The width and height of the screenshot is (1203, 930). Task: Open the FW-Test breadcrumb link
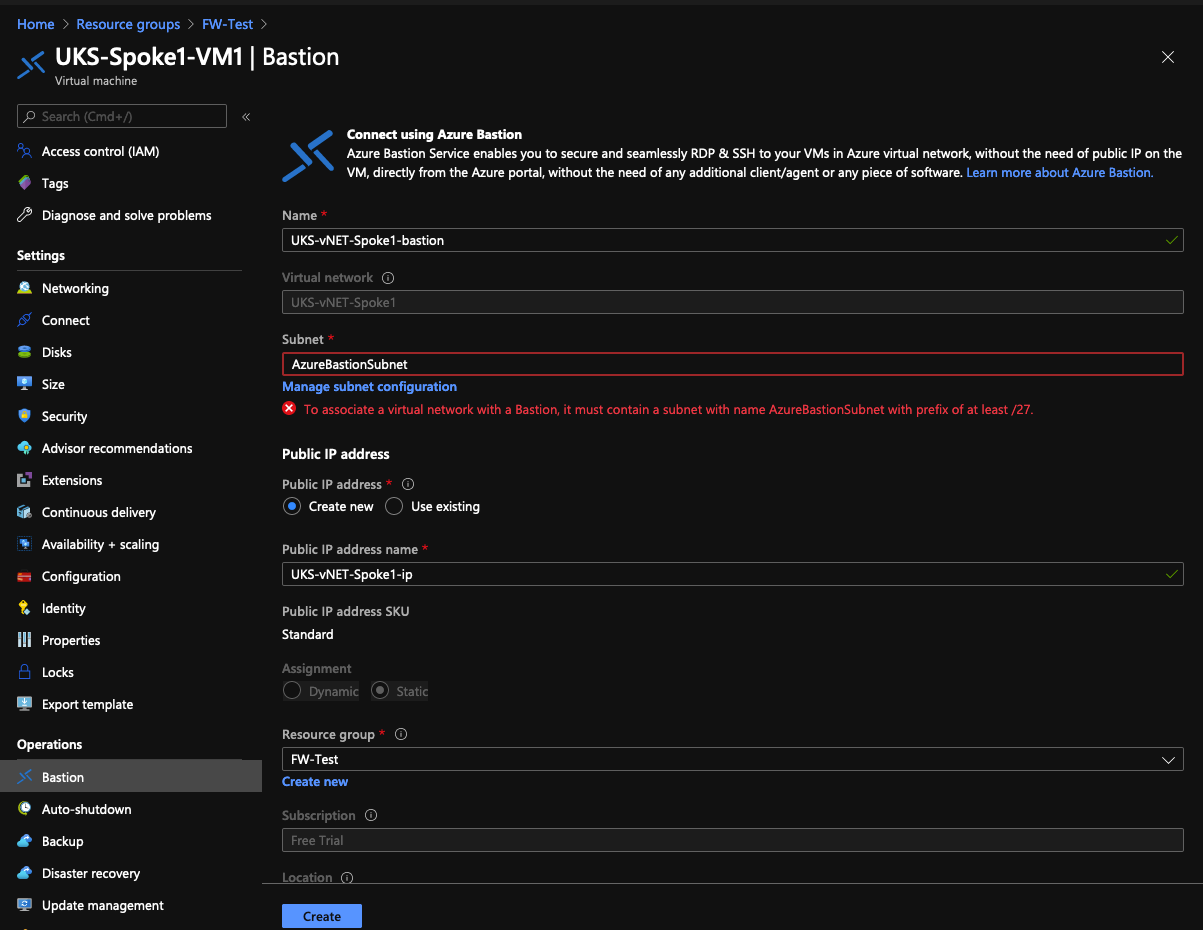coord(228,24)
